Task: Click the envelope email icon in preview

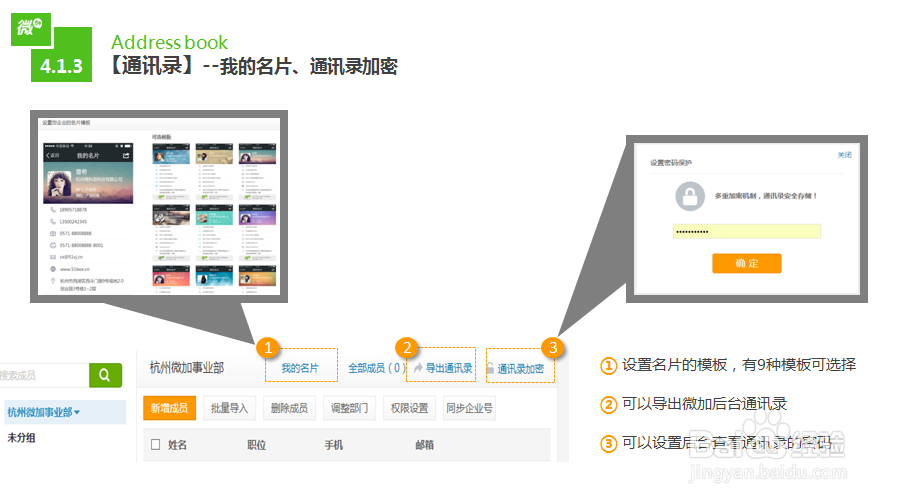Action: (53, 257)
